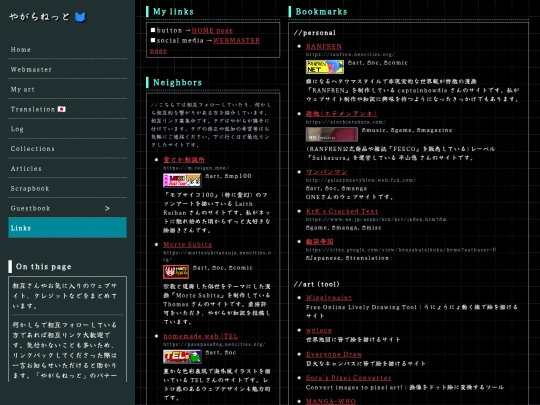540x405 pixels.
Task: Expand the Guestbook submenu arrow
Action: click(x=107, y=208)
